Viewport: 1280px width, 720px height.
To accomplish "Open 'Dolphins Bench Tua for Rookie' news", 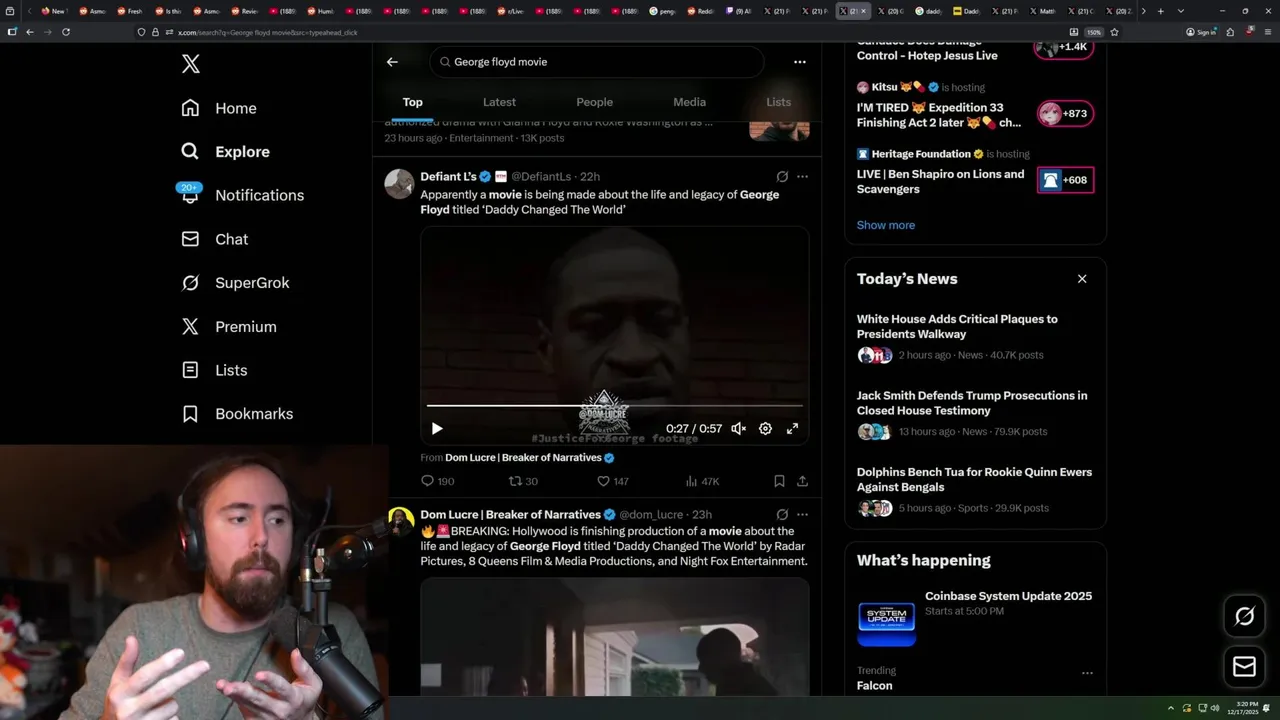I will [975, 490].
